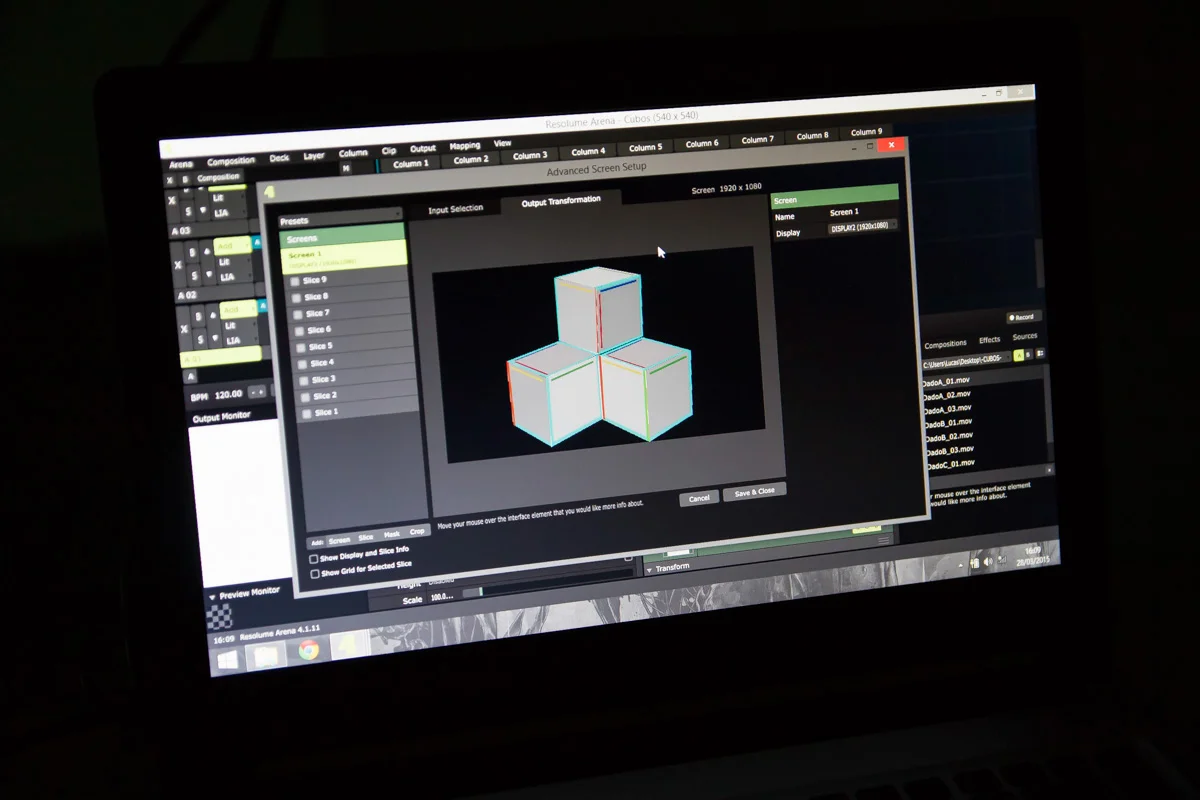The width and height of the screenshot is (1200, 800).
Task: Tick the Slice 5 checkbox
Action: click(x=301, y=347)
